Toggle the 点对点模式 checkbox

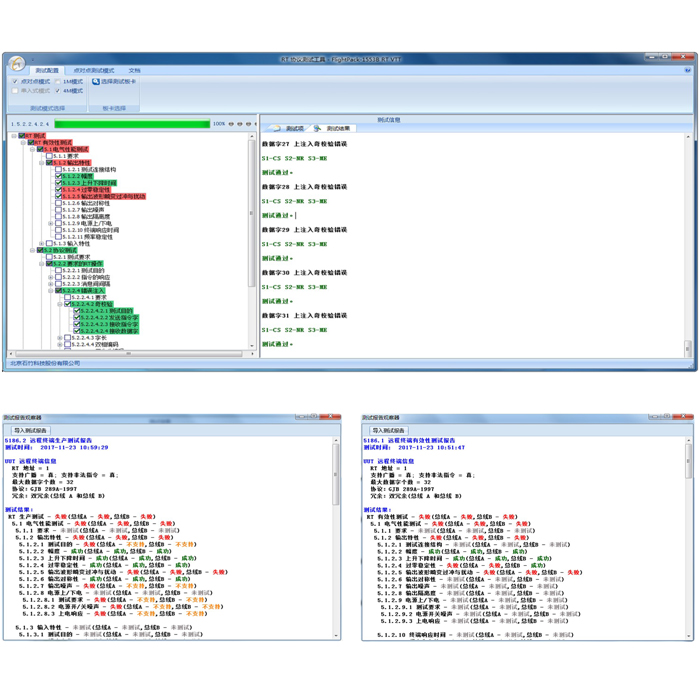pyautogui.click(x=15, y=82)
